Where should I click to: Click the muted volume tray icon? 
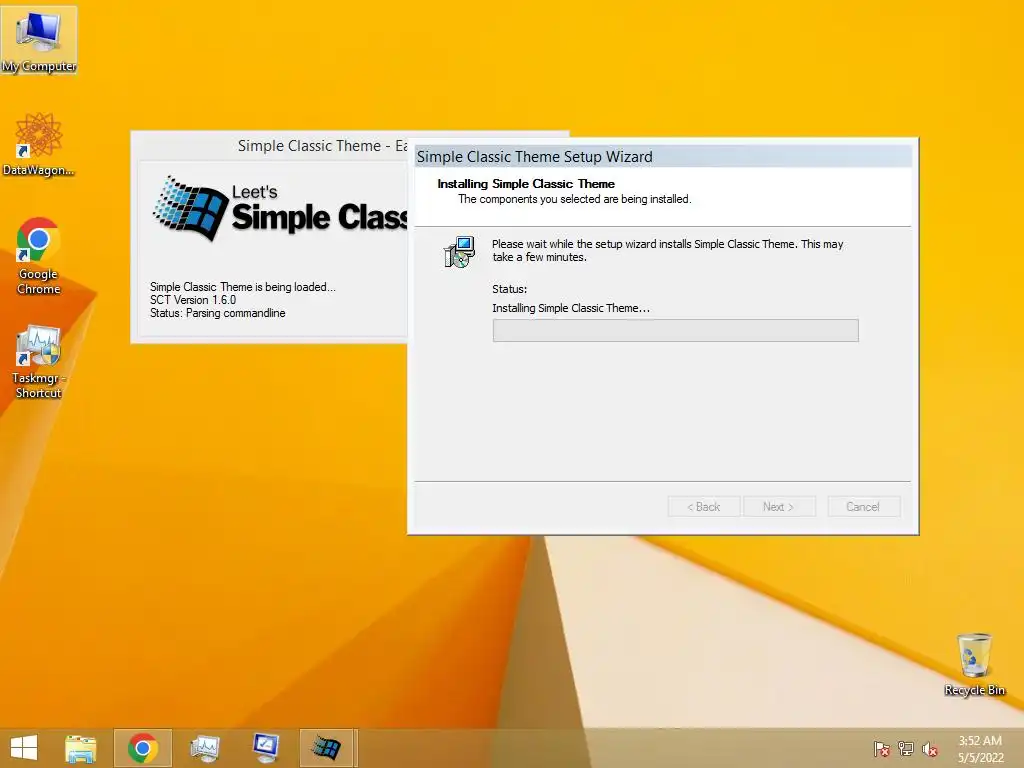click(930, 749)
